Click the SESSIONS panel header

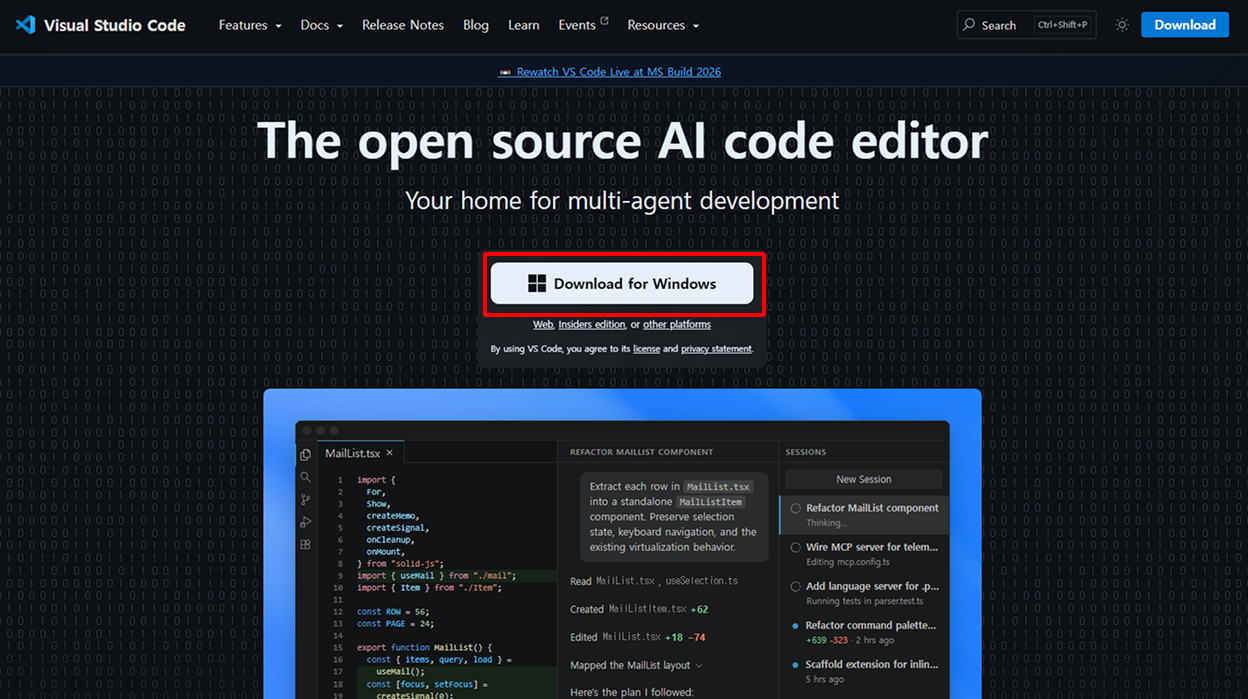[806, 452]
